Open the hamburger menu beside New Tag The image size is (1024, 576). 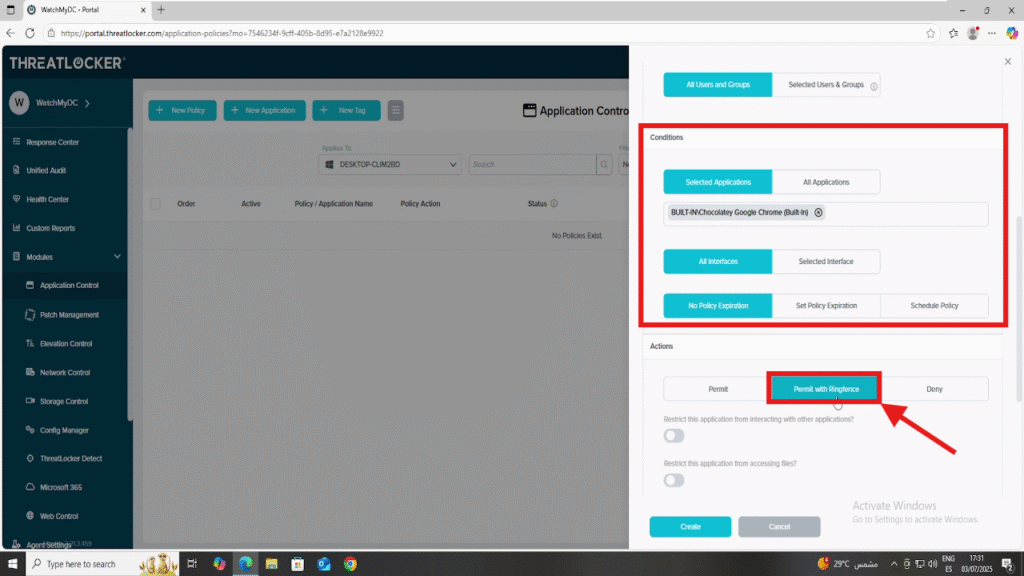[x=395, y=110]
